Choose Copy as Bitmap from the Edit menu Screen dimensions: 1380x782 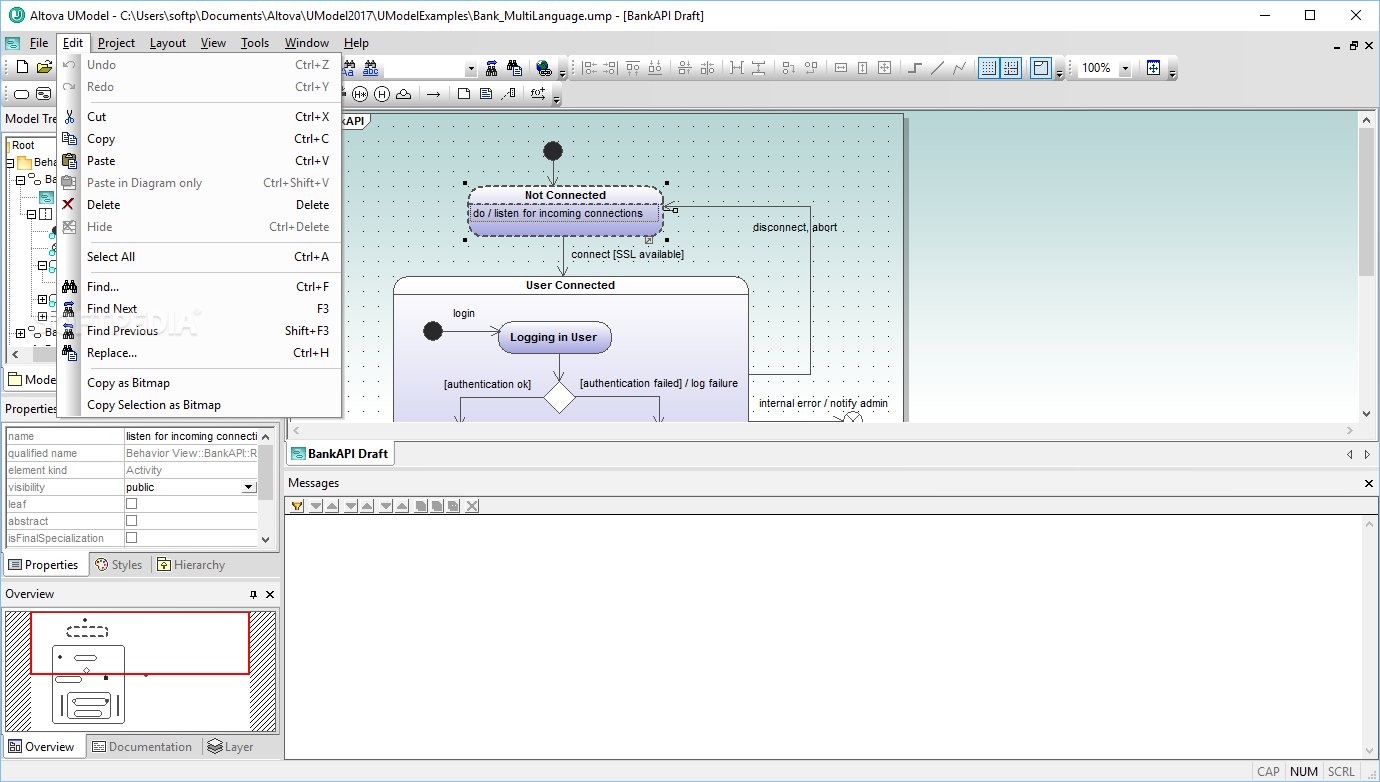click(x=199, y=383)
